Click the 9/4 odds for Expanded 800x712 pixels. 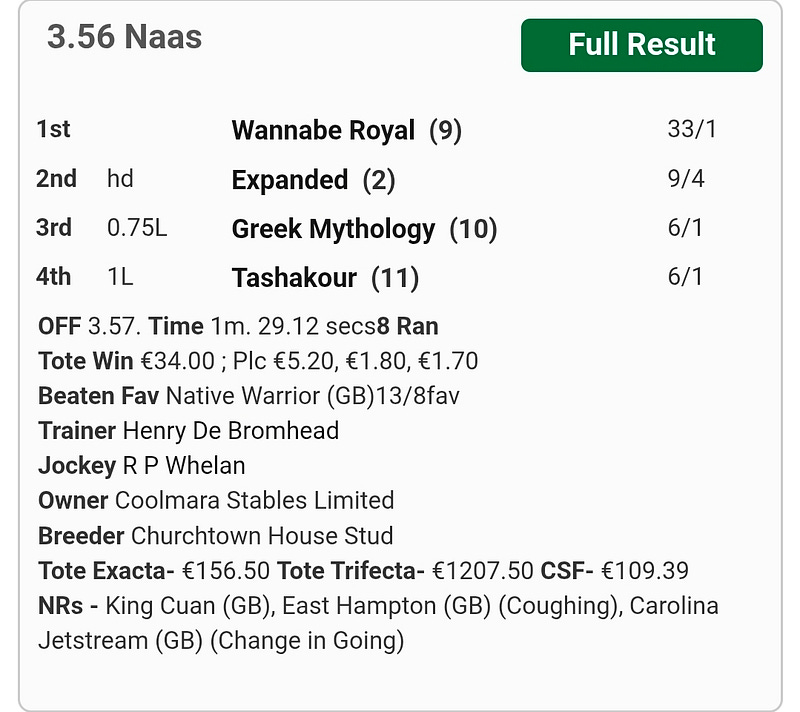click(x=686, y=179)
